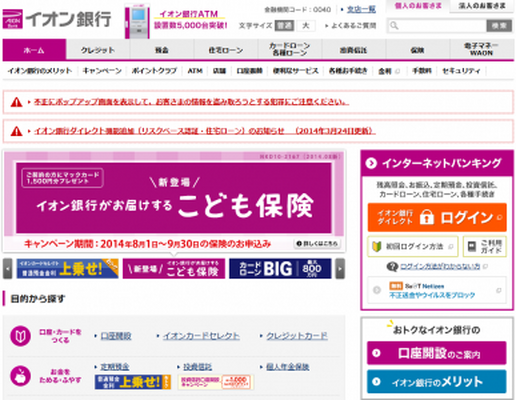Select the こども保険 carousel thumbnail

[174, 268]
